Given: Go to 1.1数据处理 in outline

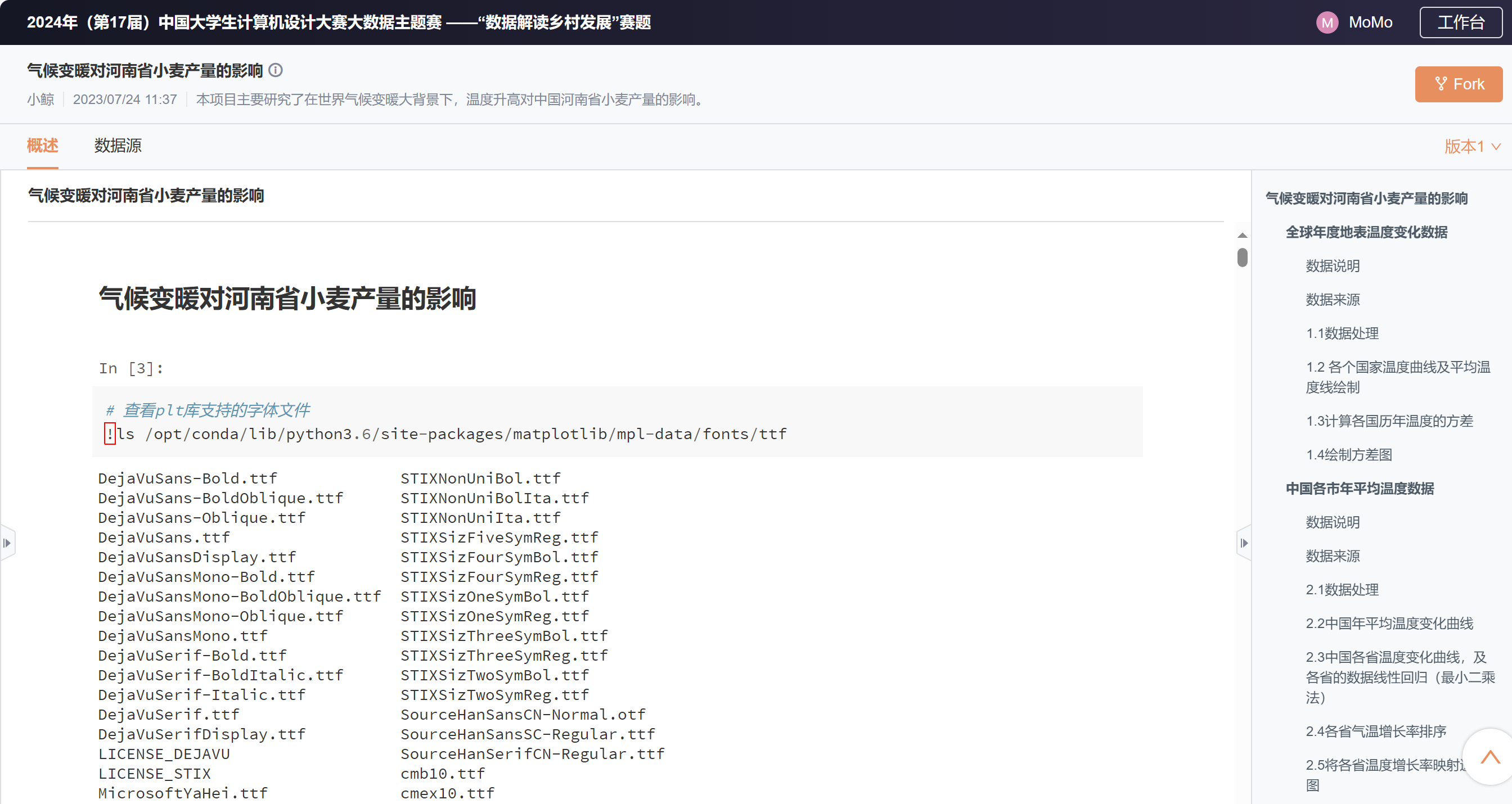Looking at the screenshot, I should click(1342, 333).
